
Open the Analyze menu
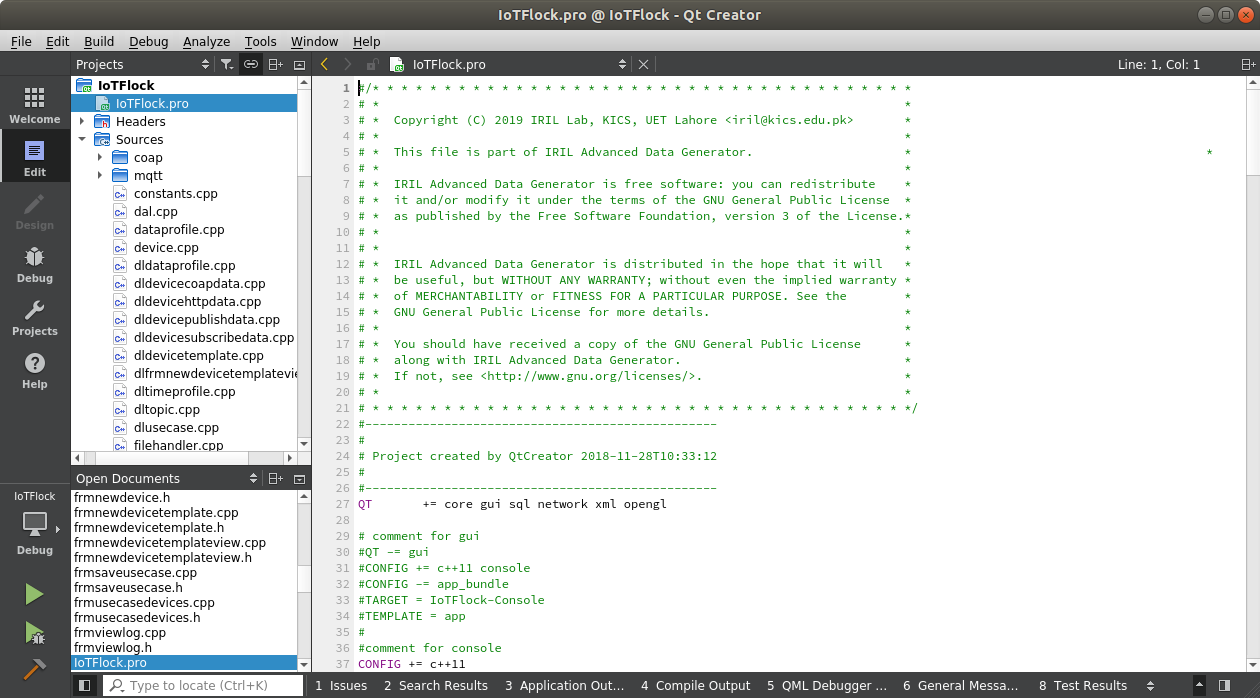pos(207,41)
